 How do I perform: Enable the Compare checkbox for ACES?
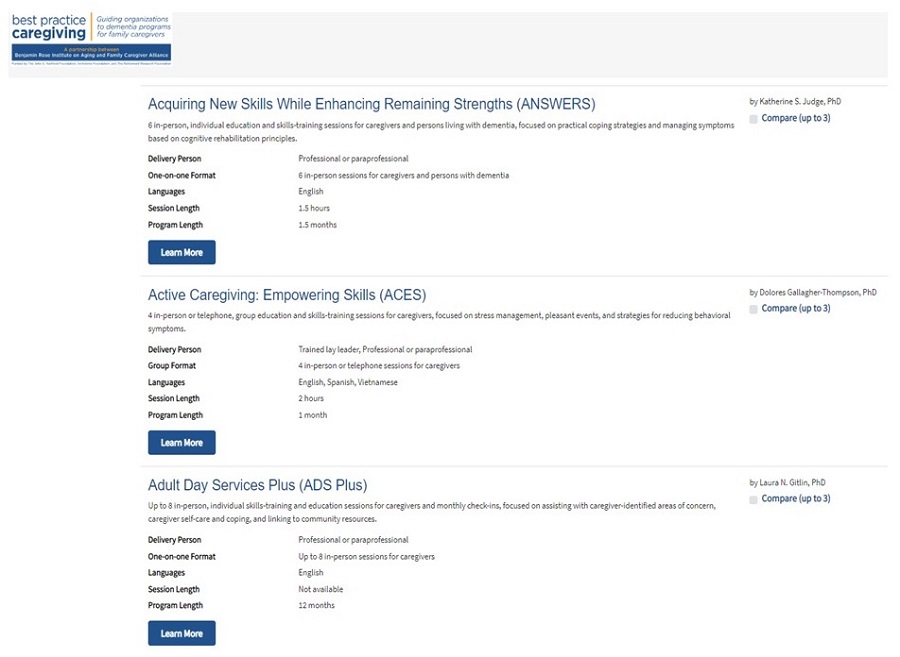click(754, 309)
